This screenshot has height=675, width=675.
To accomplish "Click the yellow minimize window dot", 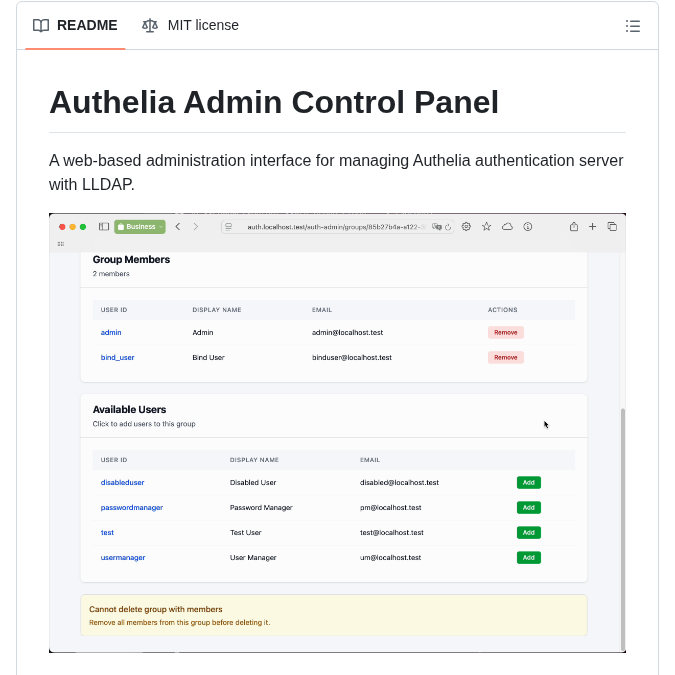I will 72,227.
